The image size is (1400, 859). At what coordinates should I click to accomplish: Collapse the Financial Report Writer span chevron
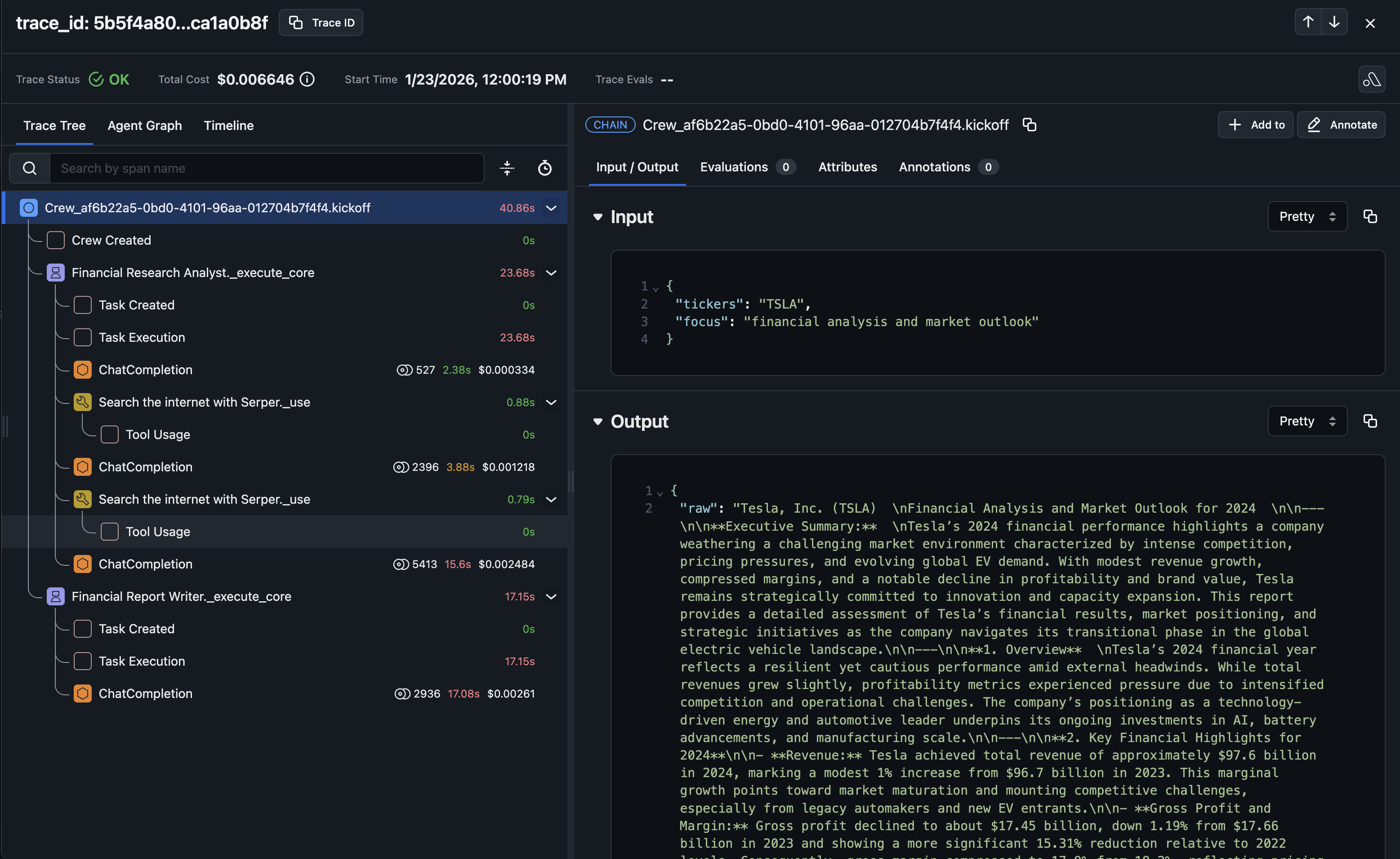tap(551, 596)
